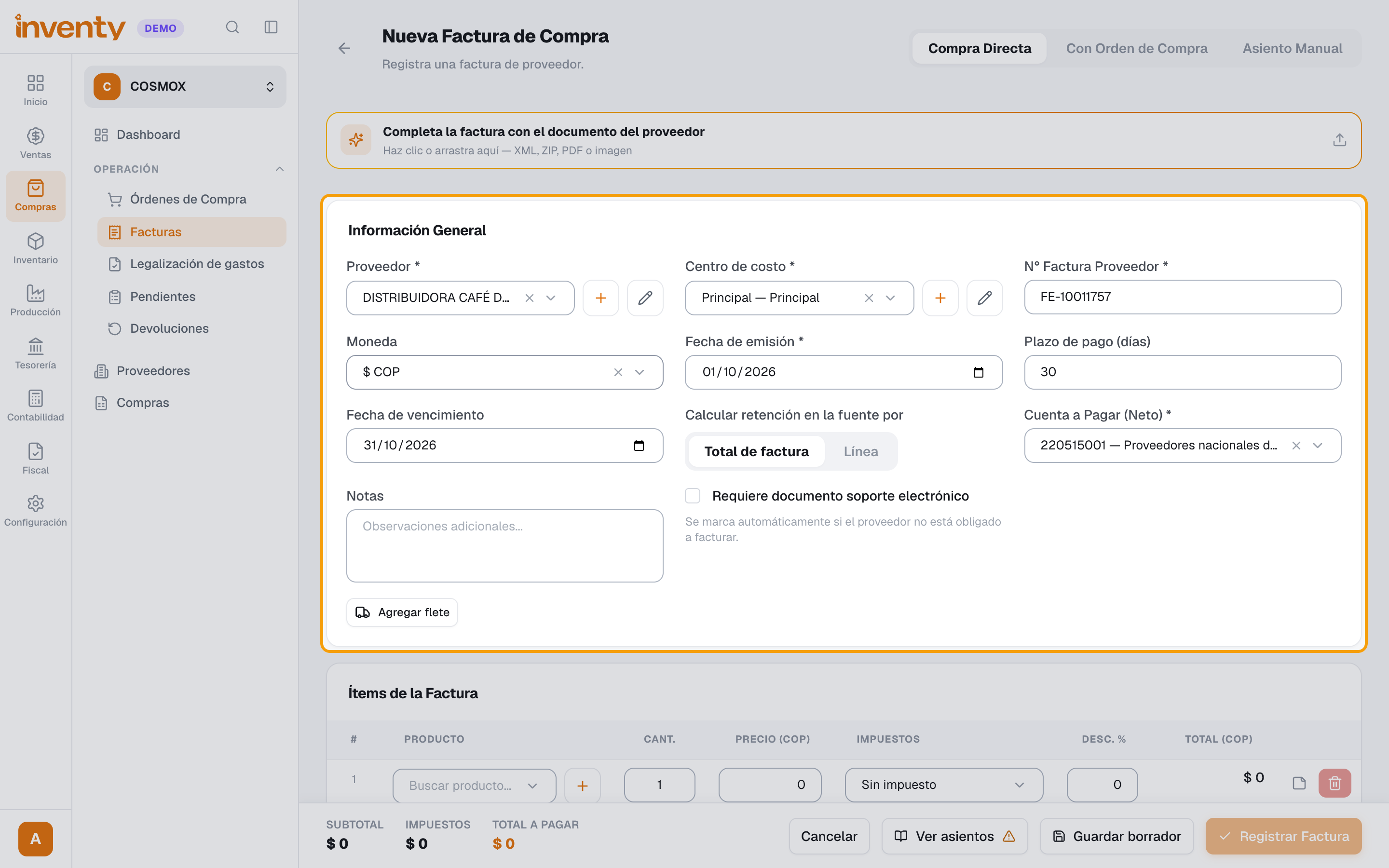Viewport: 1389px width, 868px height.
Task: Go back with the arrow icon
Action: click(344, 48)
